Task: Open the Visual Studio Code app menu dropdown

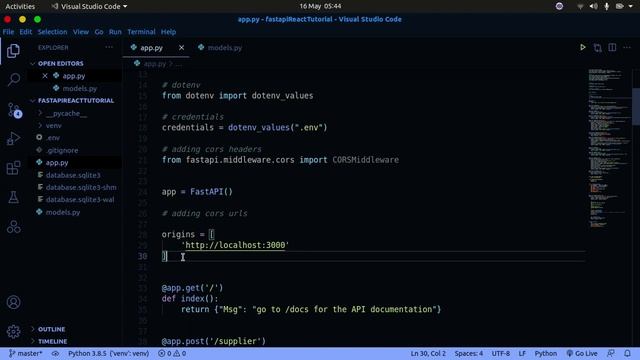Action: pyautogui.click(x=89, y=6)
